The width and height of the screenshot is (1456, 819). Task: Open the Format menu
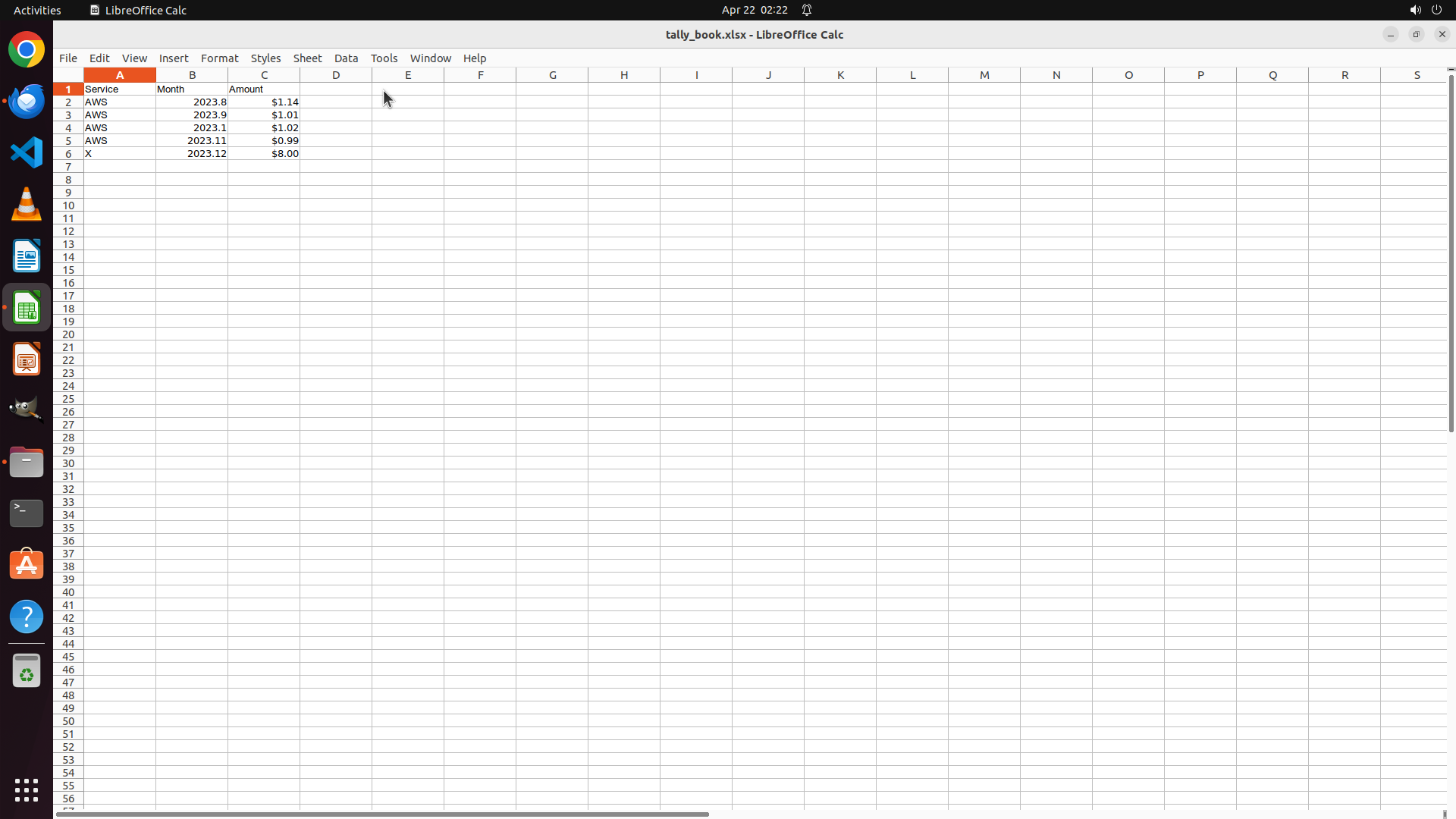pos(219,58)
